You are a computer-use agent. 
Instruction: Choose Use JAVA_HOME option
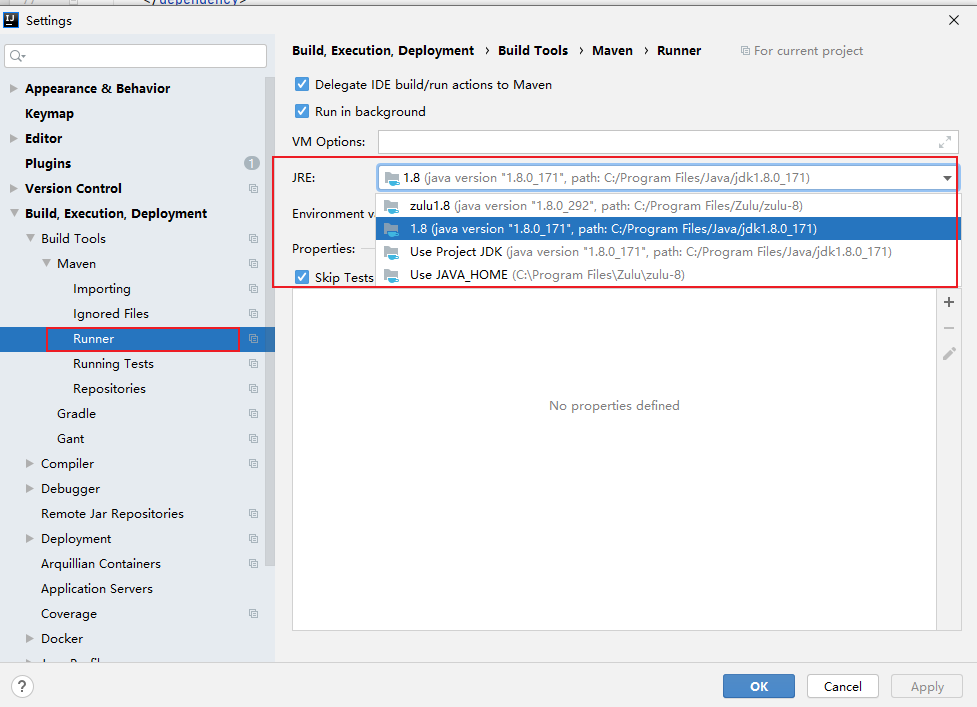click(x=666, y=275)
